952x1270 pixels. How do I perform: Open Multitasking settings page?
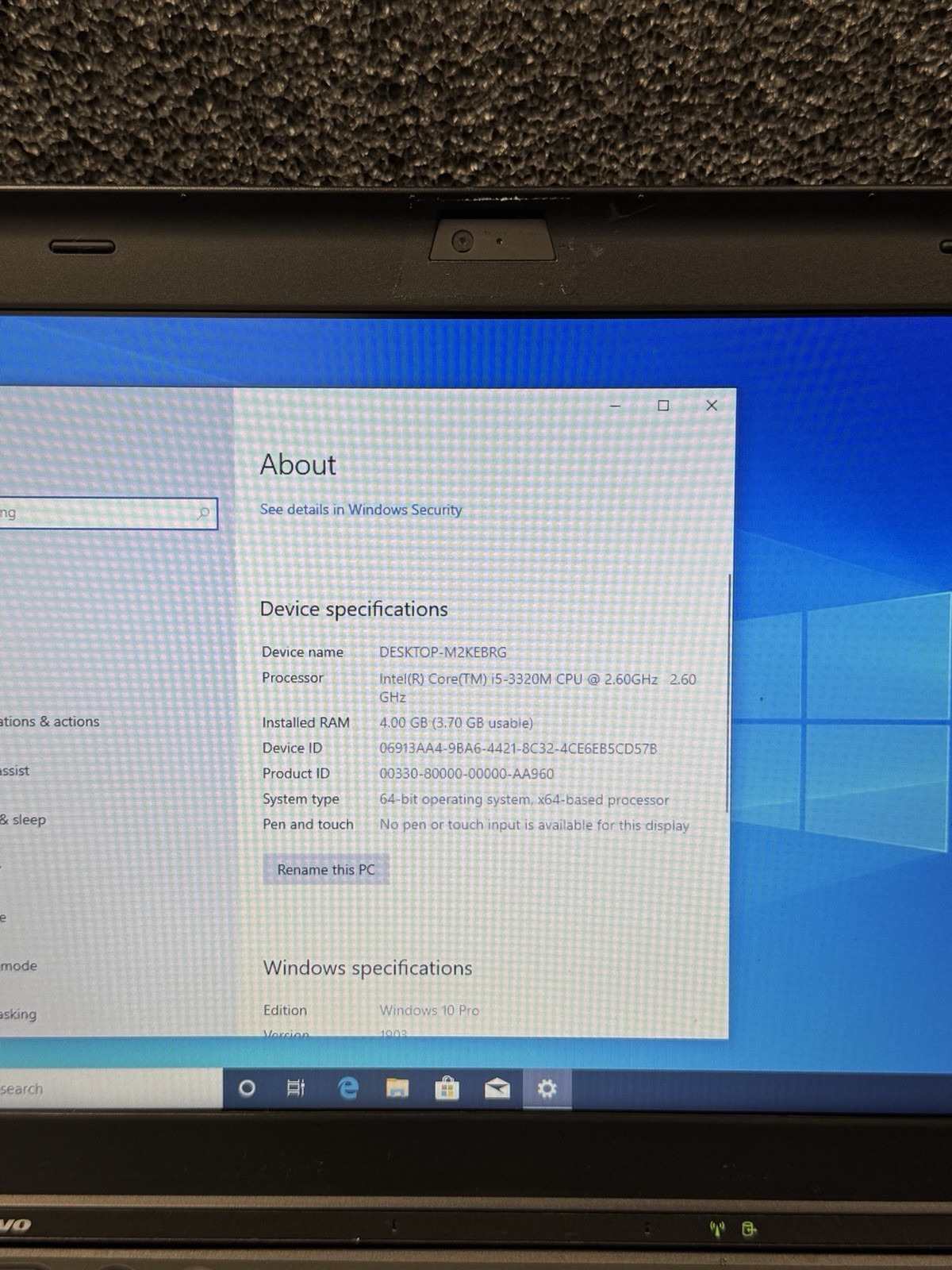pos(18,1014)
